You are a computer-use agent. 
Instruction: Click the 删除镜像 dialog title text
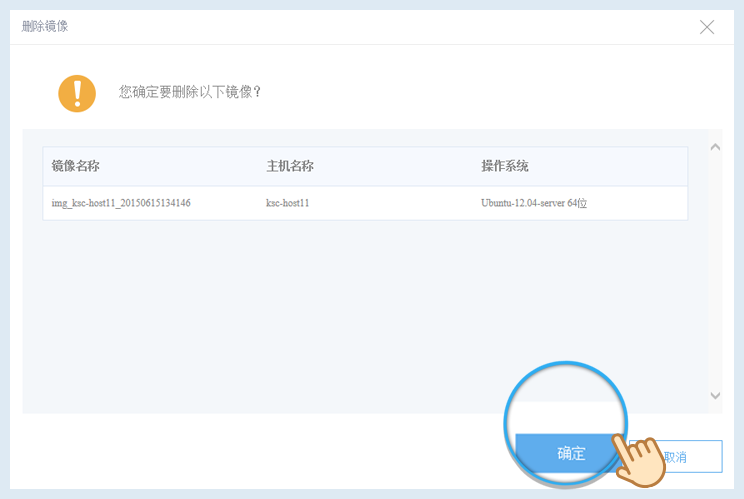pos(45,26)
